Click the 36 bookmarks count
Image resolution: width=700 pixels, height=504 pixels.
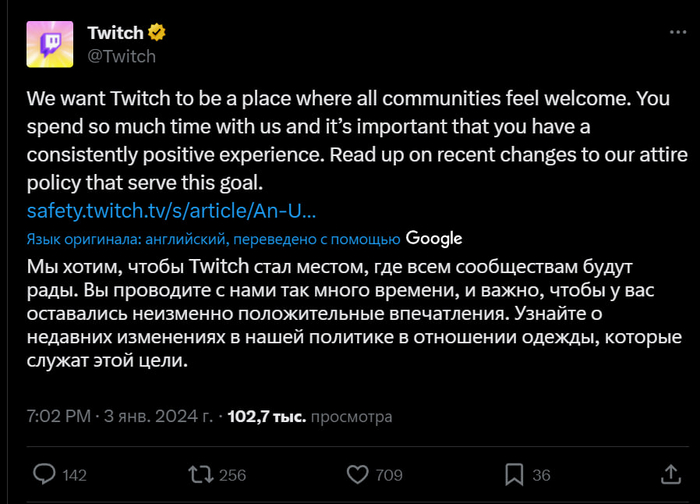pos(541,475)
